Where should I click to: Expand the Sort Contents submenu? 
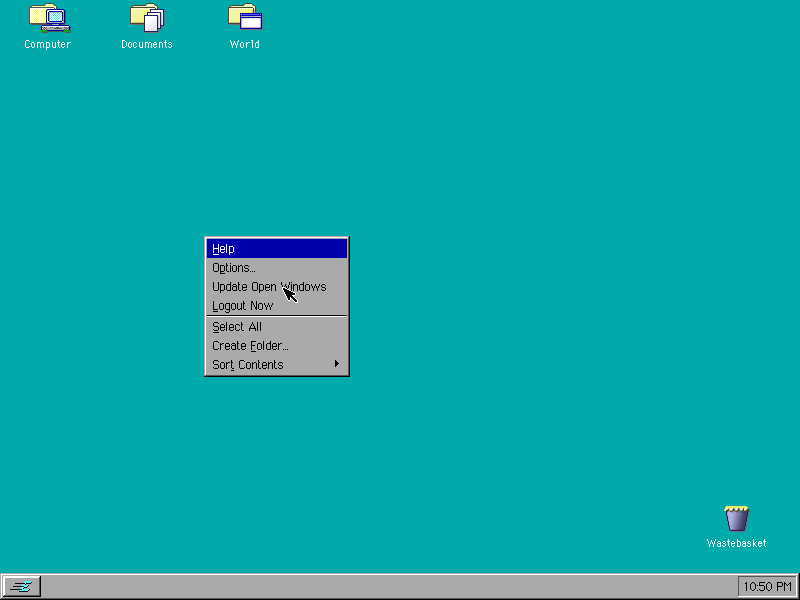(277, 365)
